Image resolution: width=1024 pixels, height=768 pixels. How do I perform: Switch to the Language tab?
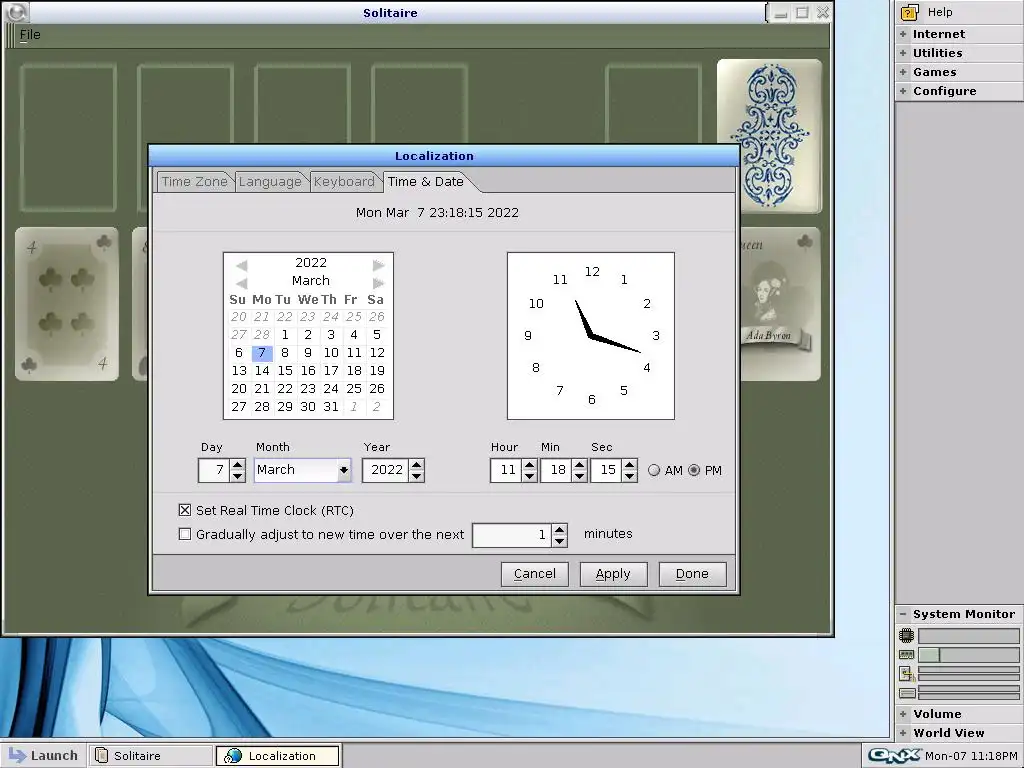(x=270, y=182)
